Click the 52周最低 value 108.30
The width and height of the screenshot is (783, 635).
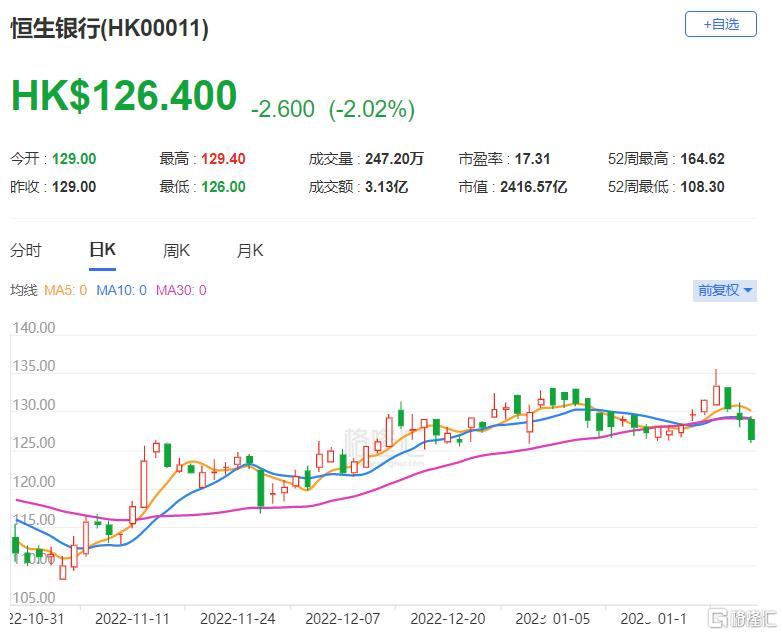(x=702, y=187)
